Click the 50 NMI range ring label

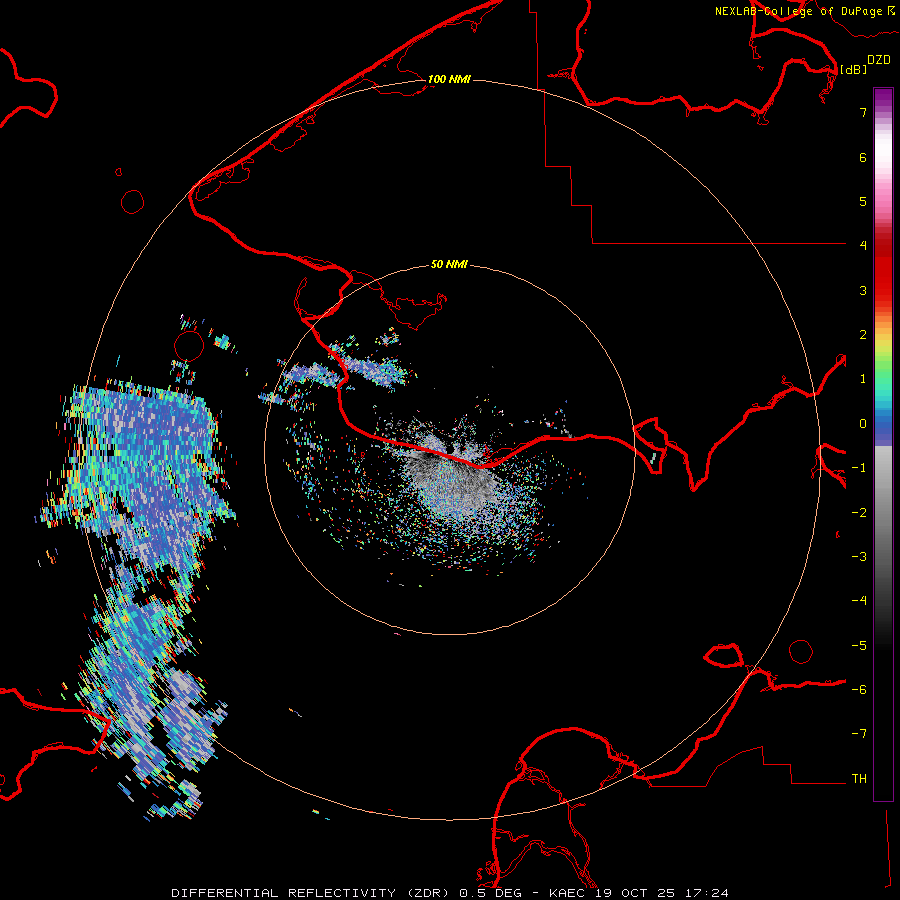[449, 264]
